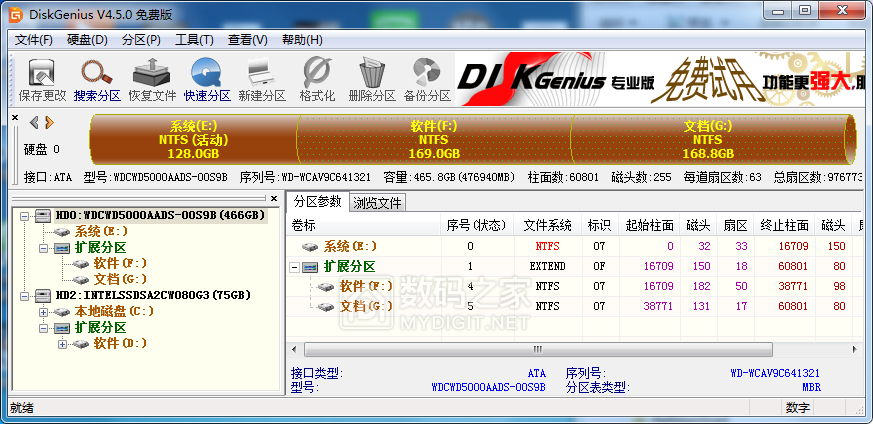Select the 文档(G:) partition bar segment

[x=708, y=139]
